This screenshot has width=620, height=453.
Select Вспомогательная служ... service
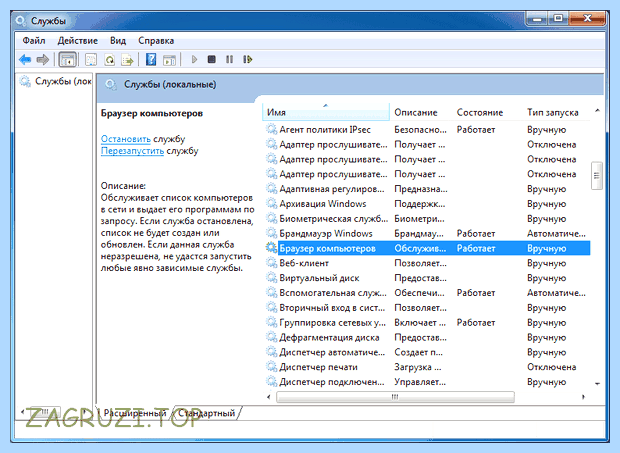tap(428, 293)
